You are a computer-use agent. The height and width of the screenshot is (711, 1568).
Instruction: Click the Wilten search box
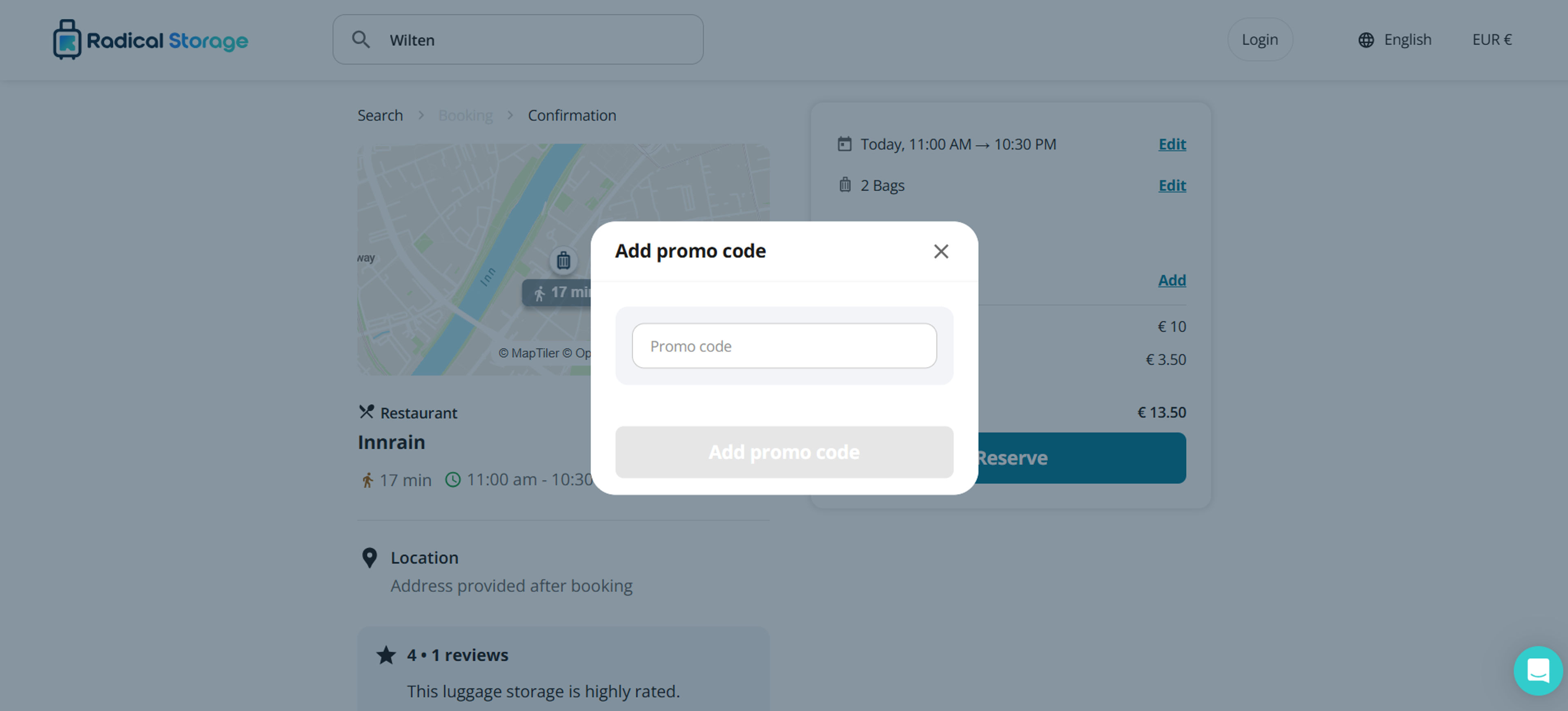[518, 40]
